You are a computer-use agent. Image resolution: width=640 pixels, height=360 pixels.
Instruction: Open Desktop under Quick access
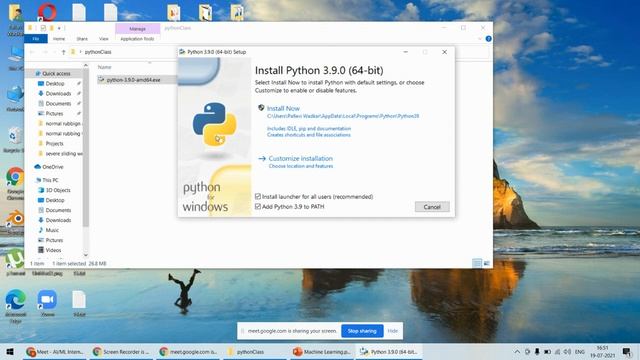pyautogui.click(x=55, y=83)
